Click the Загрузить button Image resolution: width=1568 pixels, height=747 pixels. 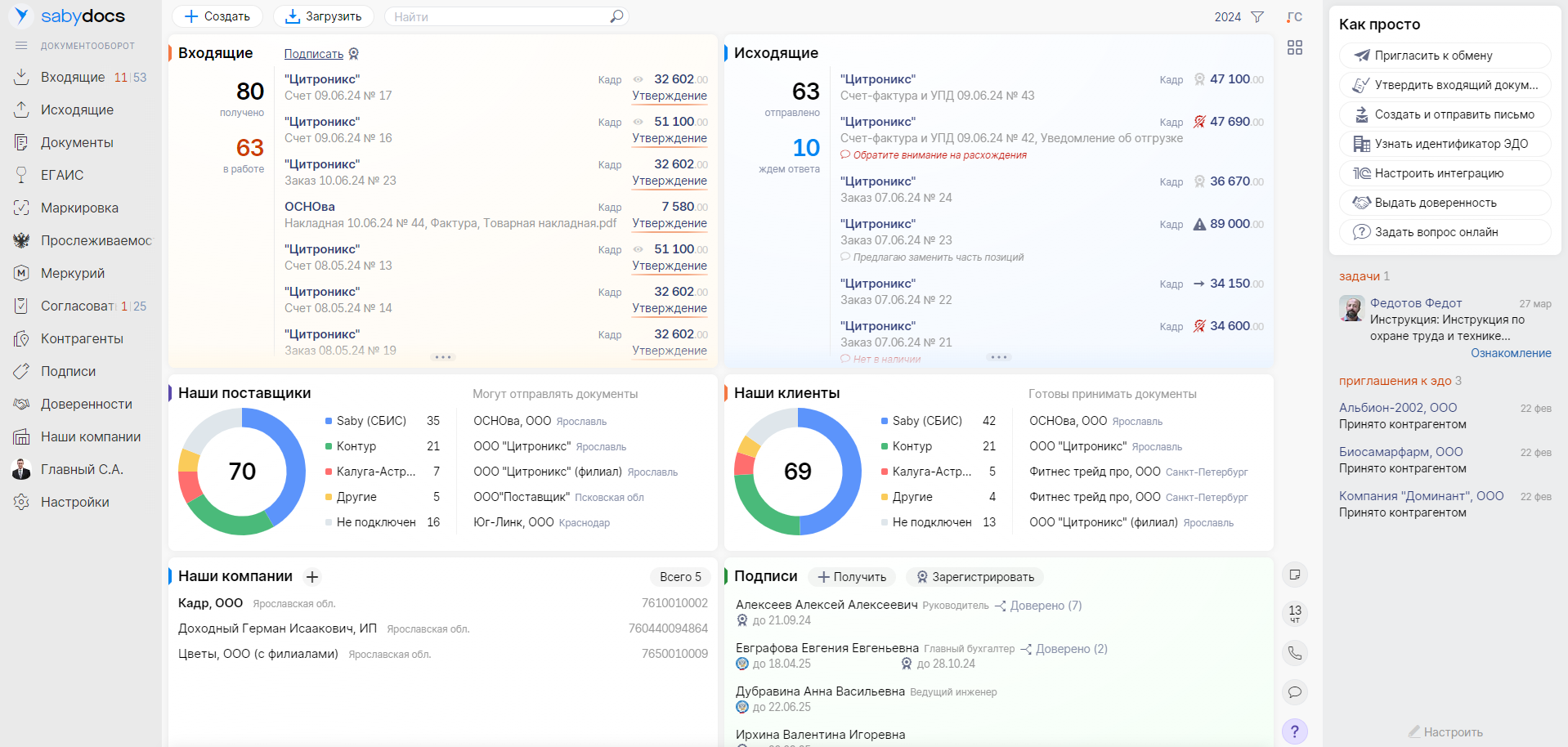click(x=324, y=16)
